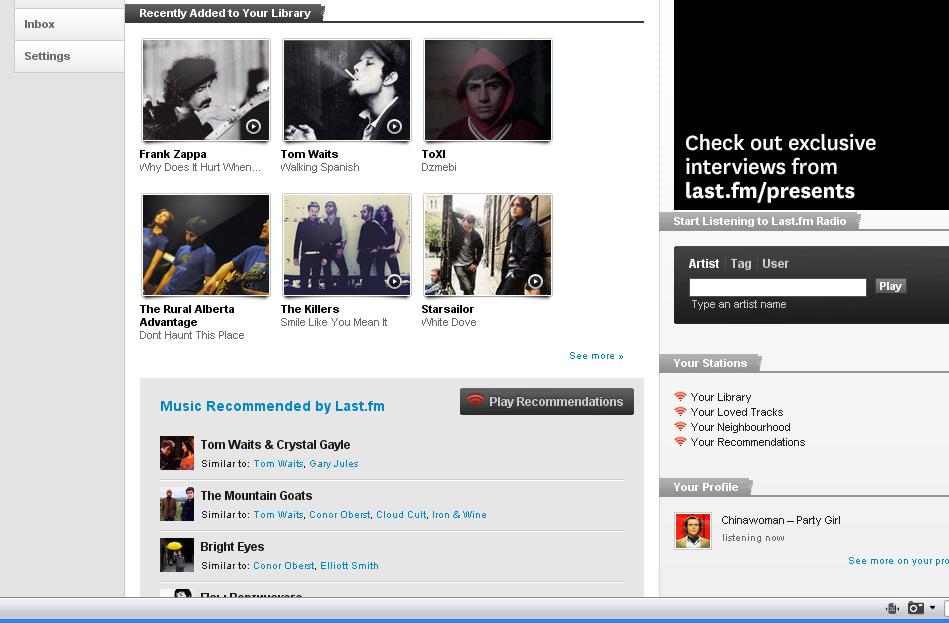Viewport: 949px width, 623px height.
Task: Click the device icon left of the camera
Action: (892, 608)
